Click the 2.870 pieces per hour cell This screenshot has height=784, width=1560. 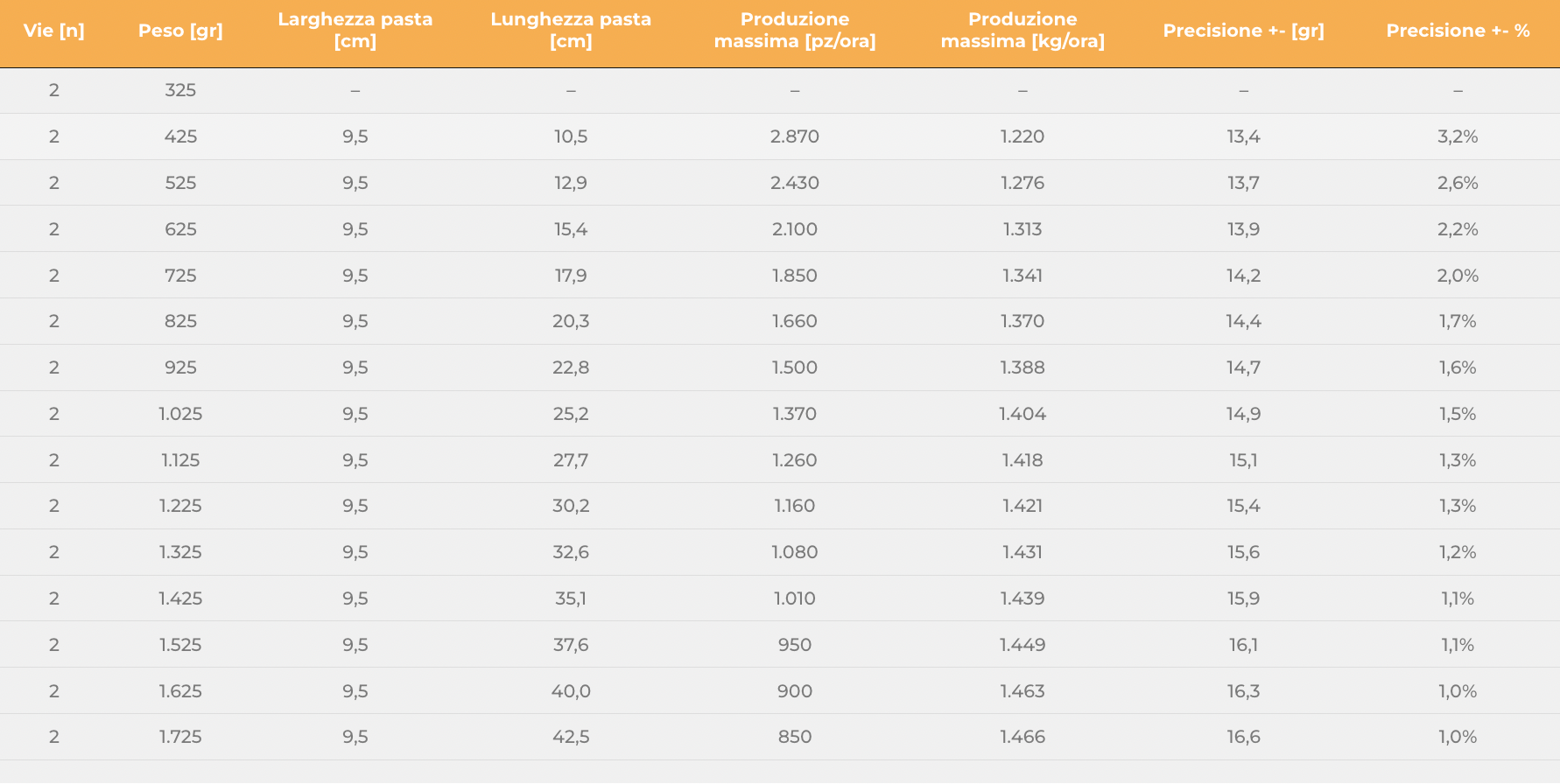point(795,136)
